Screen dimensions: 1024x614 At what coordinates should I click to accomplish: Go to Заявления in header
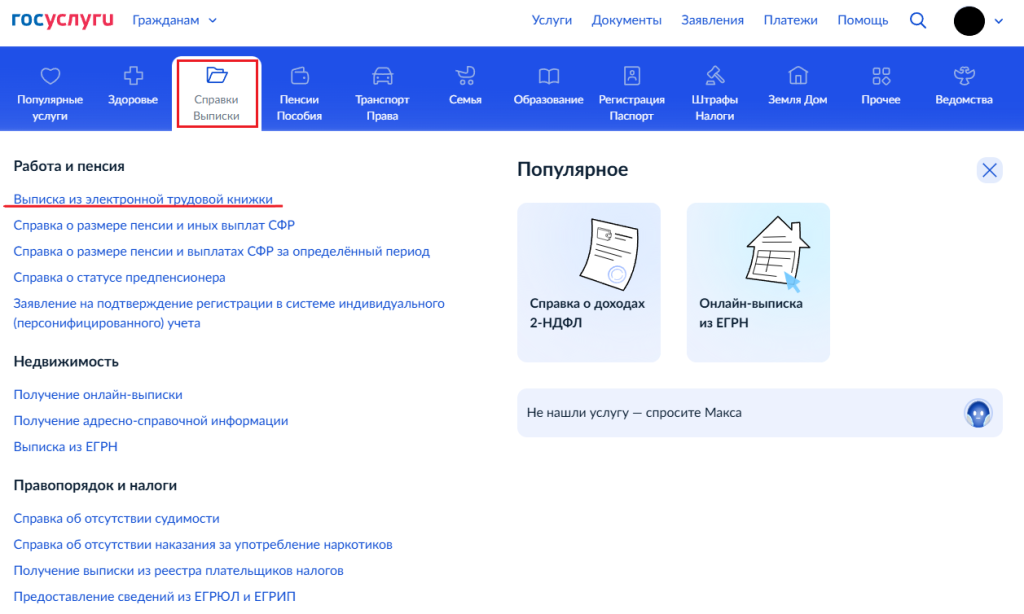coord(712,20)
